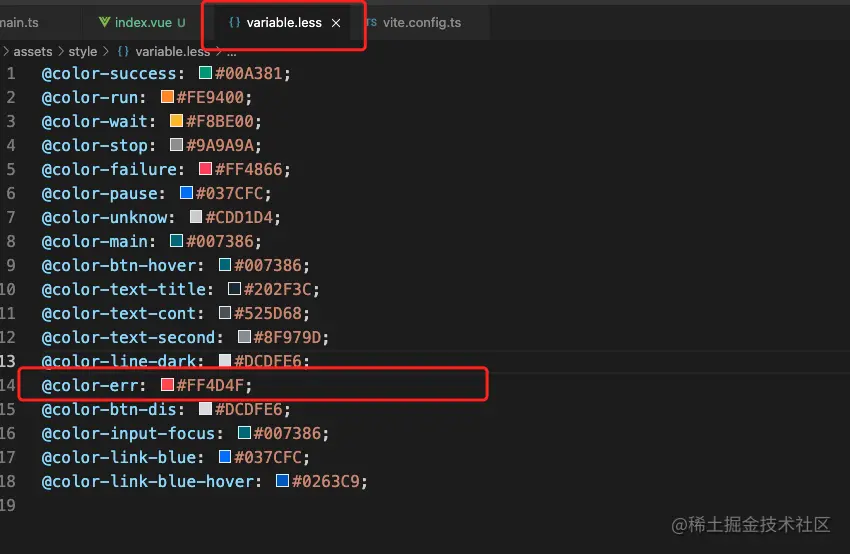The width and height of the screenshot is (850, 554).
Task: Click line number 1 in gutter
Action: (x=11, y=73)
